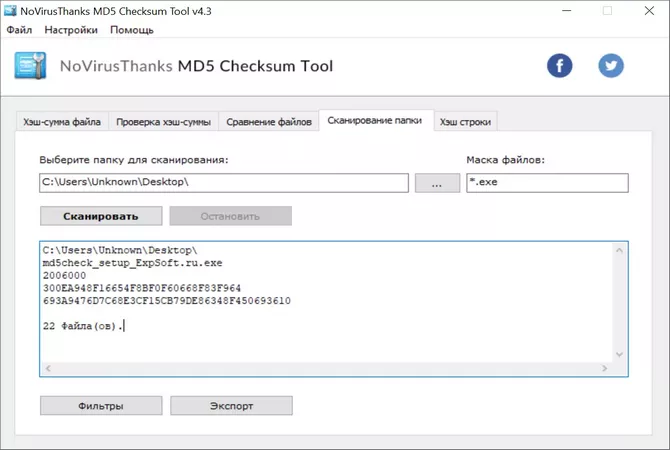The height and width of the screenshot is (450, 670).
Task: Click the results scroll down arrow
Action: (x=619, y=354)
